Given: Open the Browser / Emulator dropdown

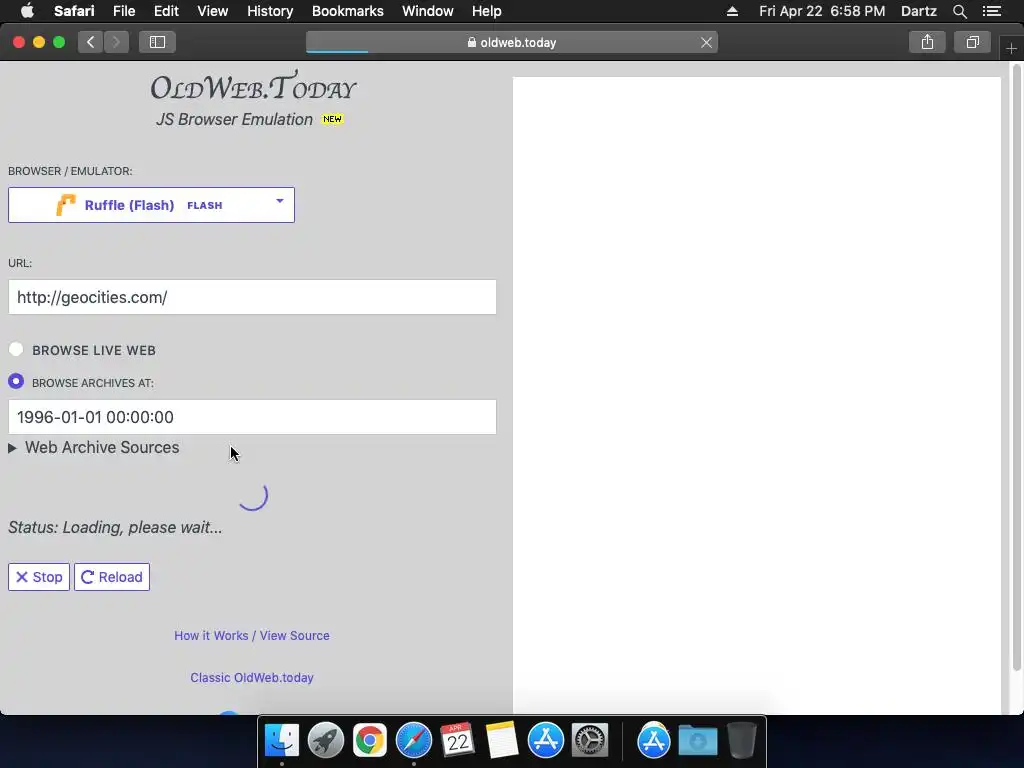Looking at the screenshot, I should tap(152, 205).
